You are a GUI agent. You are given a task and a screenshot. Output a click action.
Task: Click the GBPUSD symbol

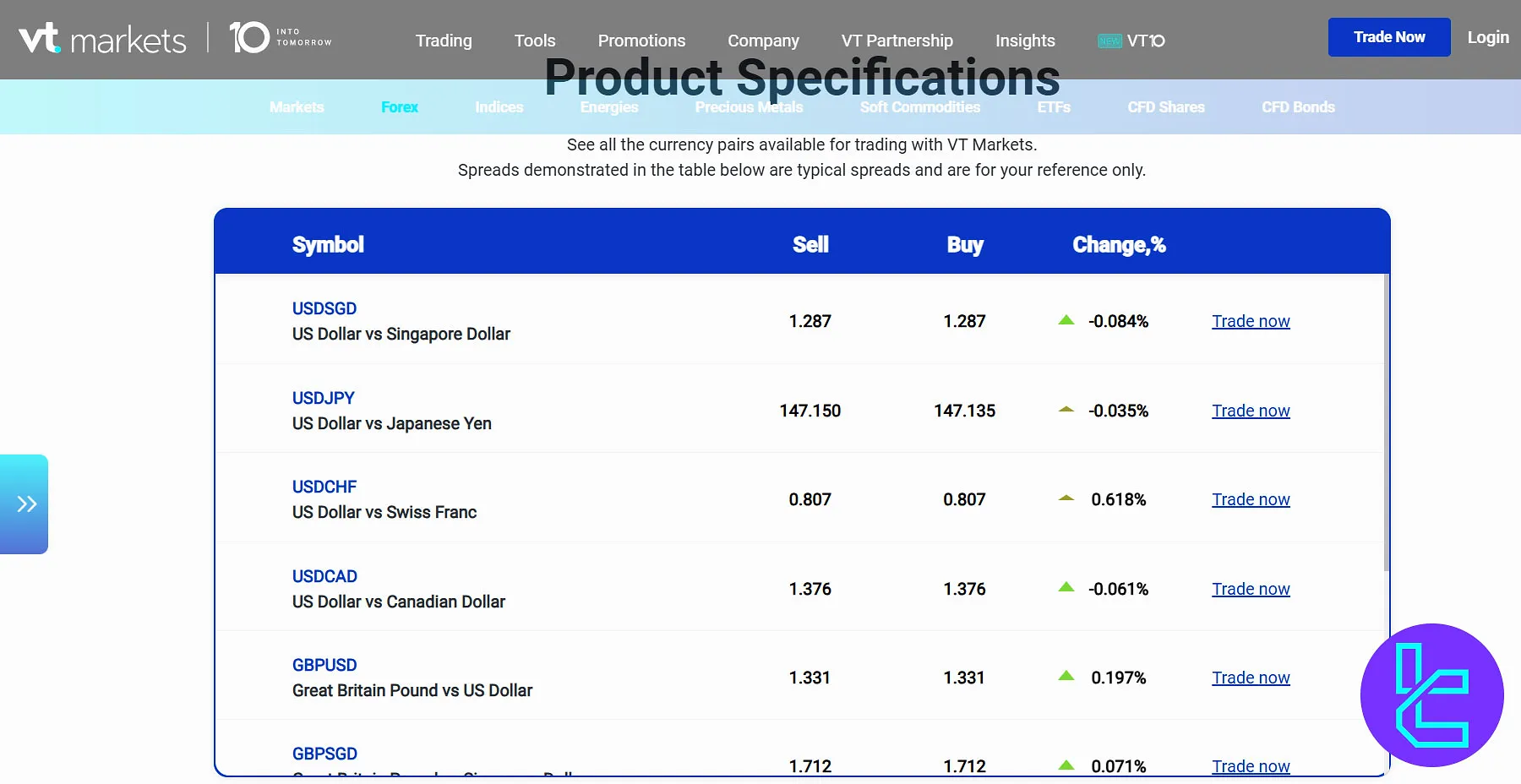324,665
